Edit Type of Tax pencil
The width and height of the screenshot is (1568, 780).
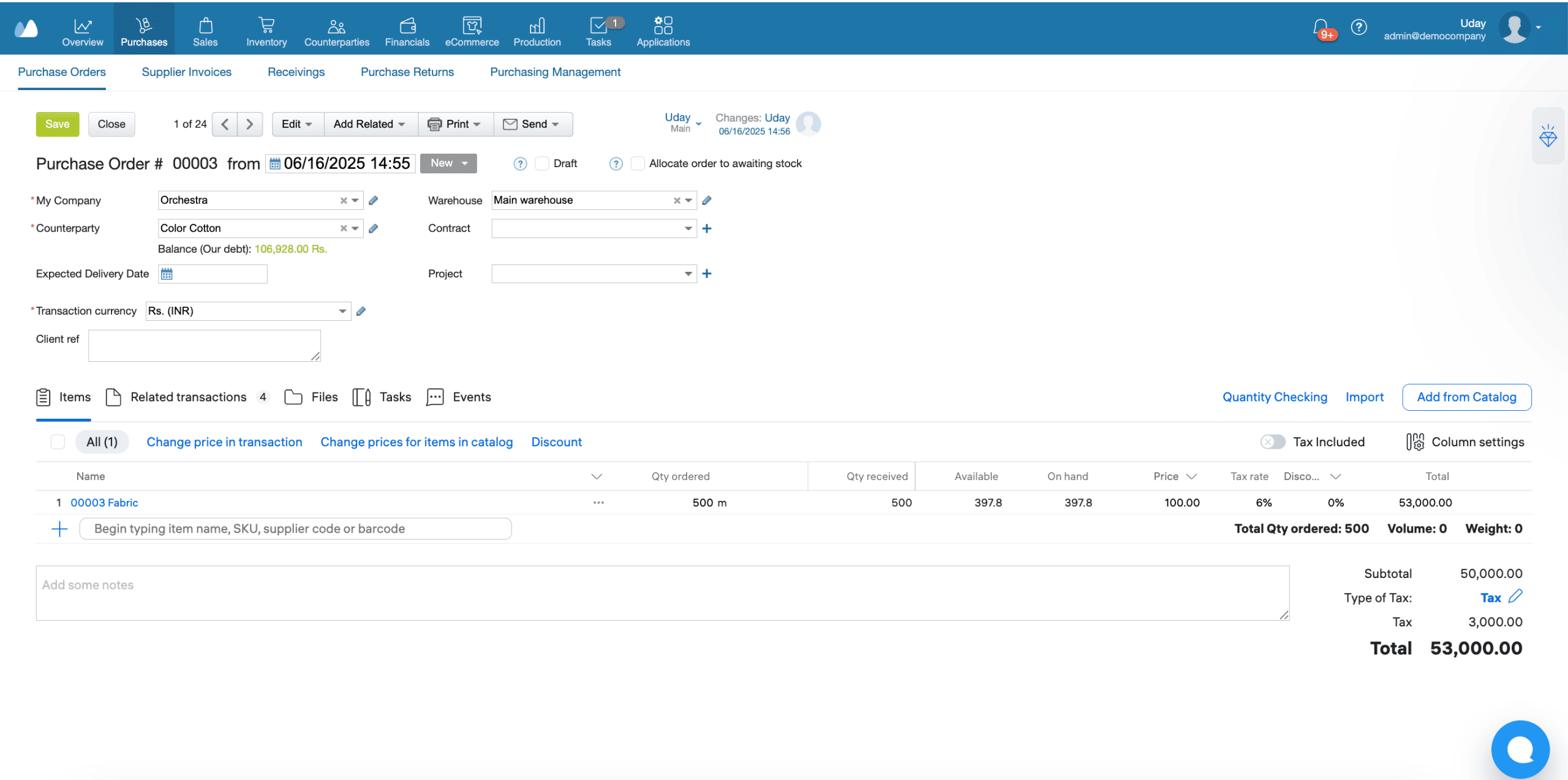1515,596
